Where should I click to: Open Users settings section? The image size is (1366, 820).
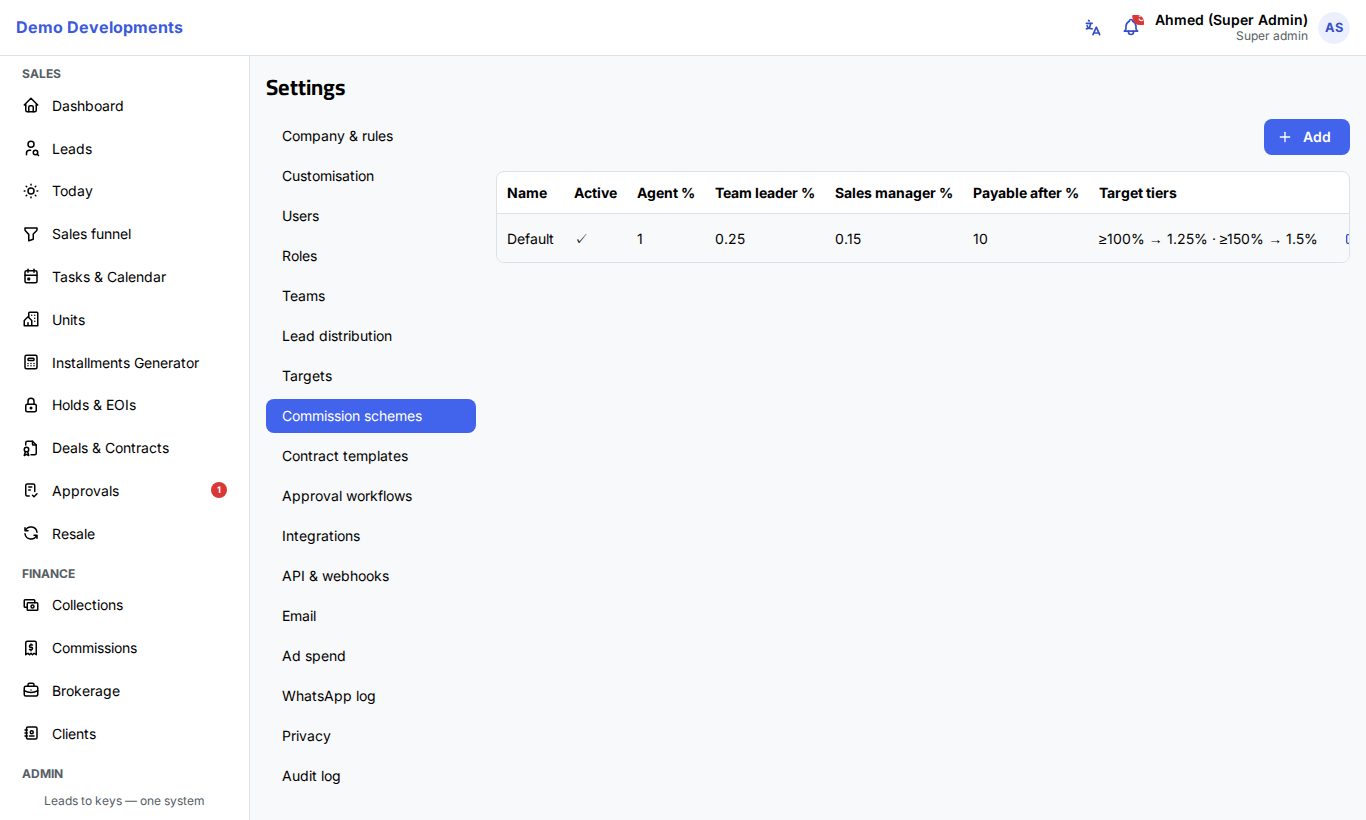pos(371,216)
